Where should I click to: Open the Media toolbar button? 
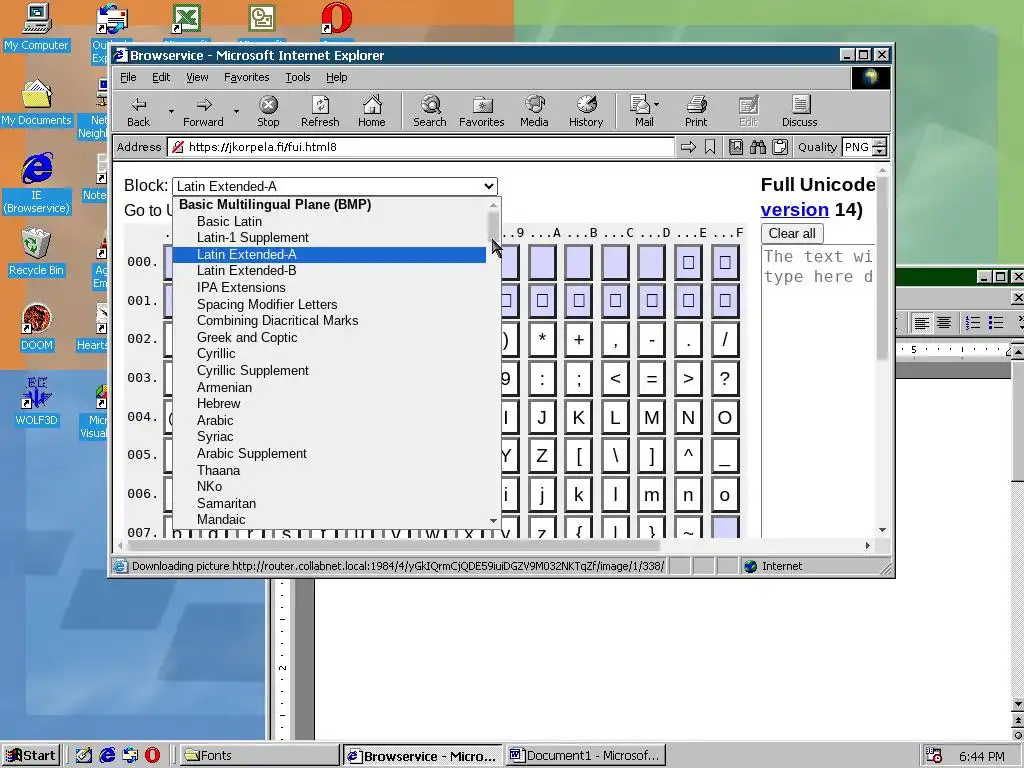(534, 112)
